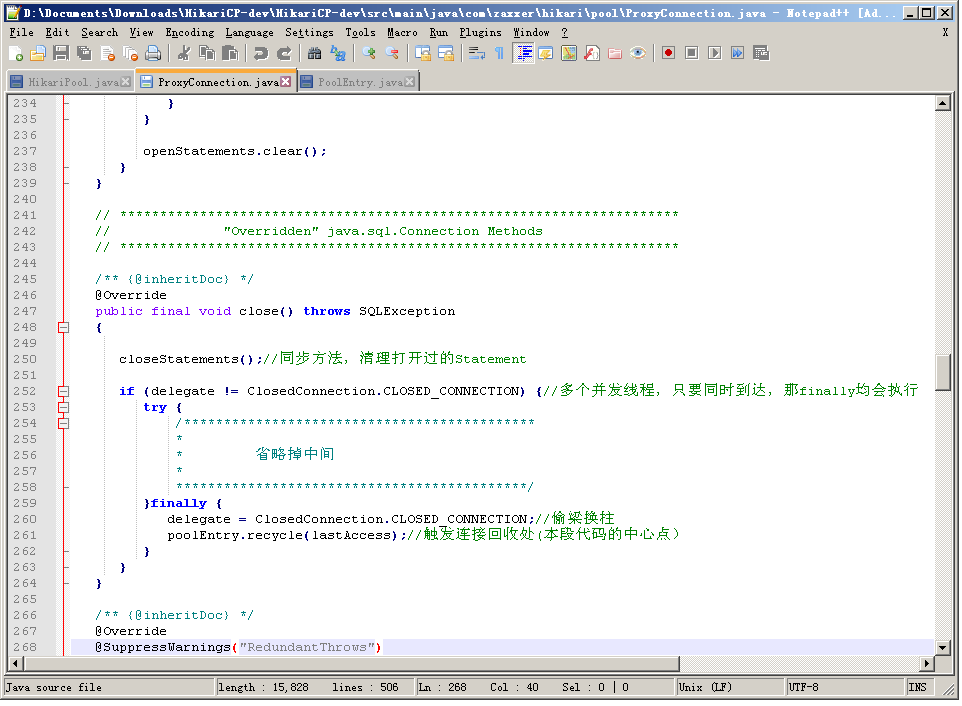Collapse the try block fold at line 253

[63, 407]
